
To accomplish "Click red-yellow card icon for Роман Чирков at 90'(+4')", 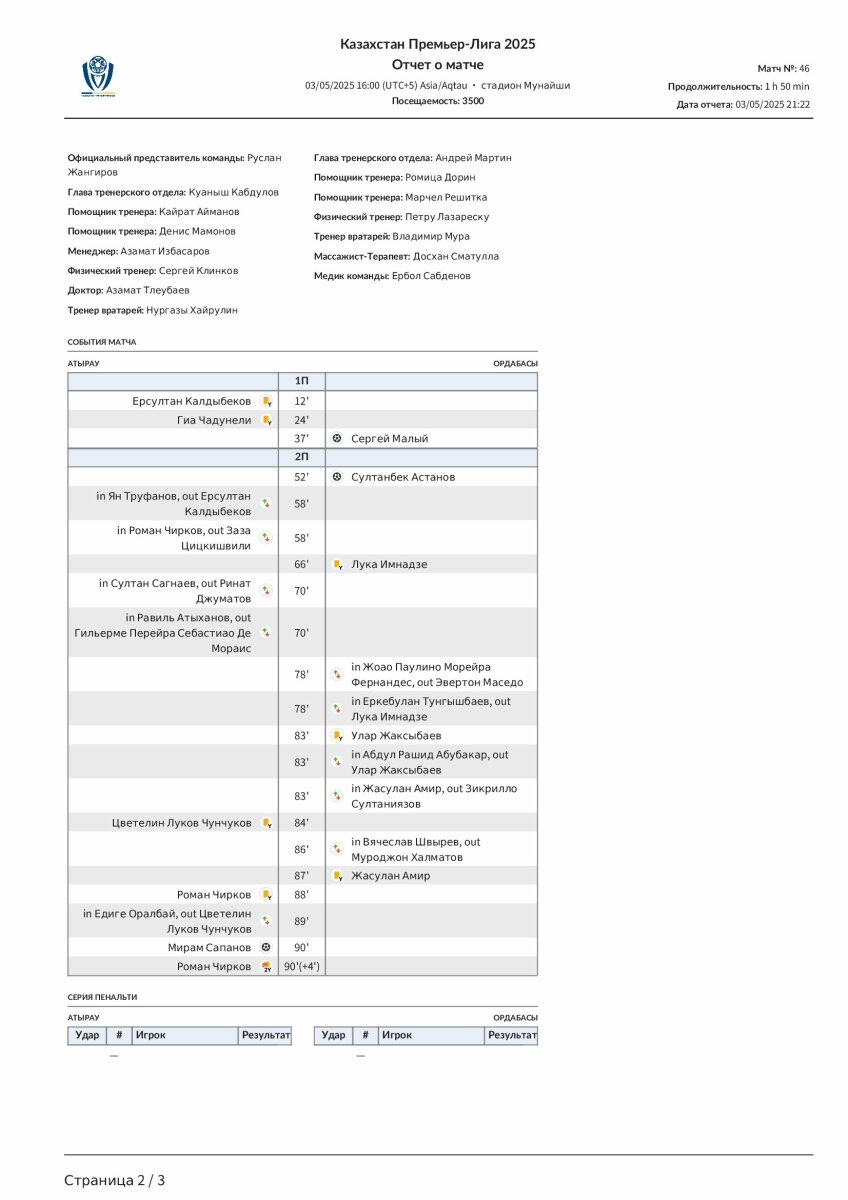I will click(266, 967).
